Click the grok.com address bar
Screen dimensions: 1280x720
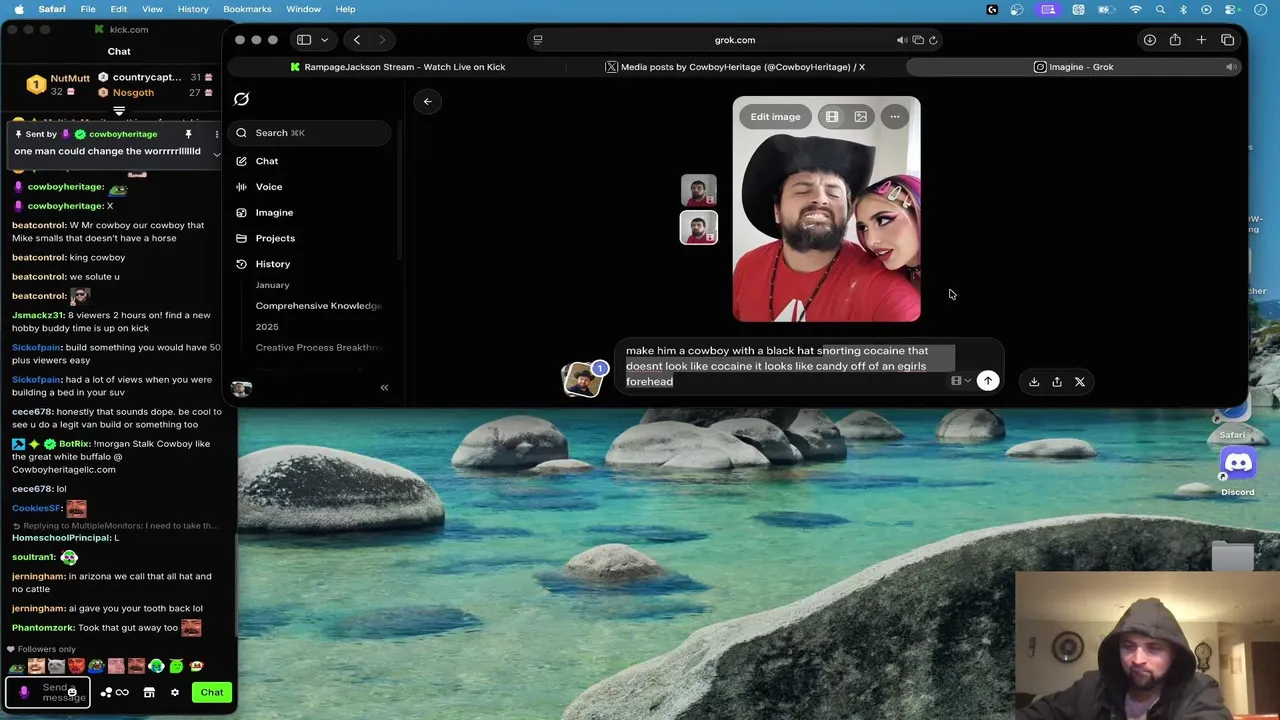(x=735, y=40)
